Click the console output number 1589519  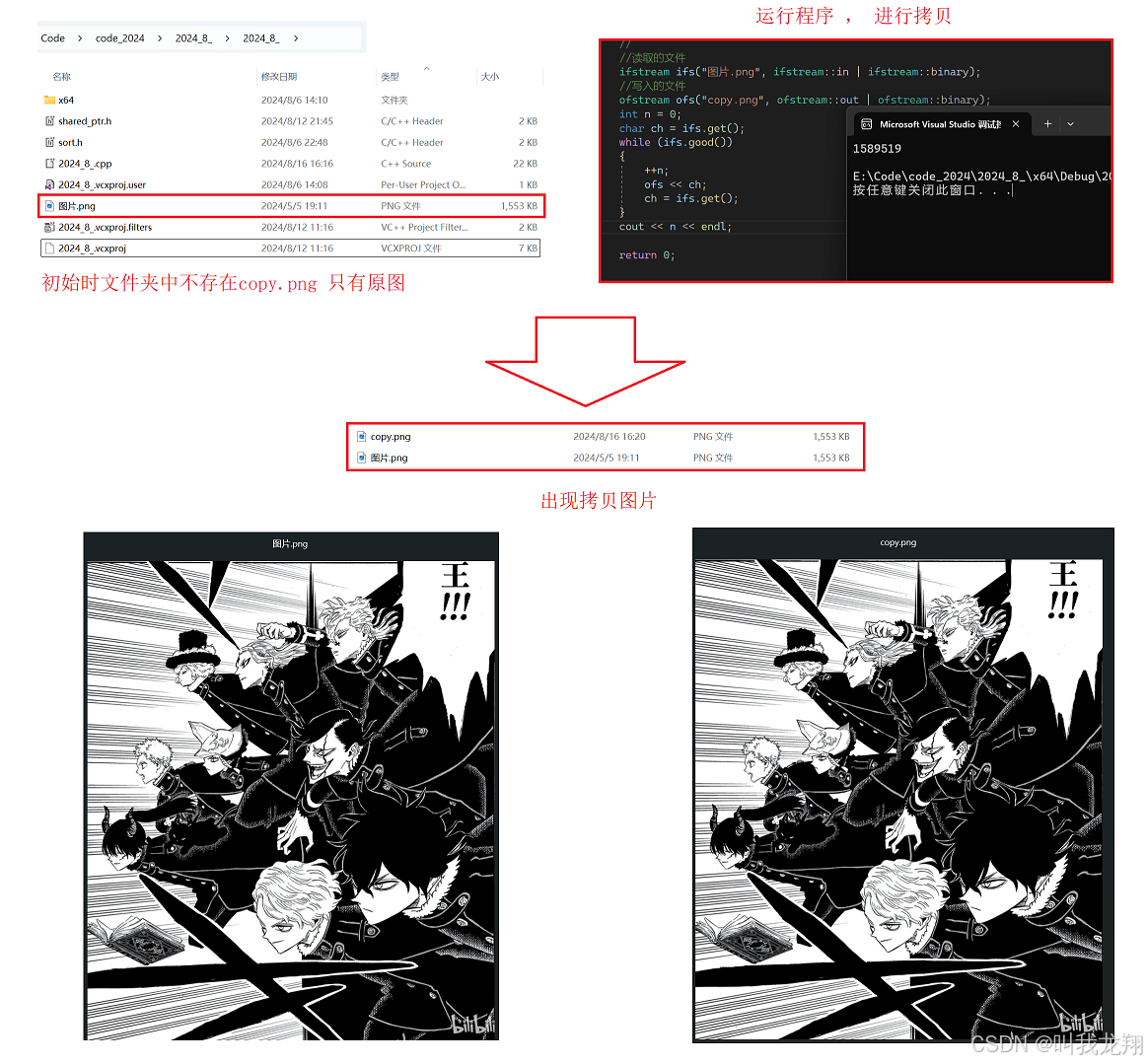tap(877, 149)
